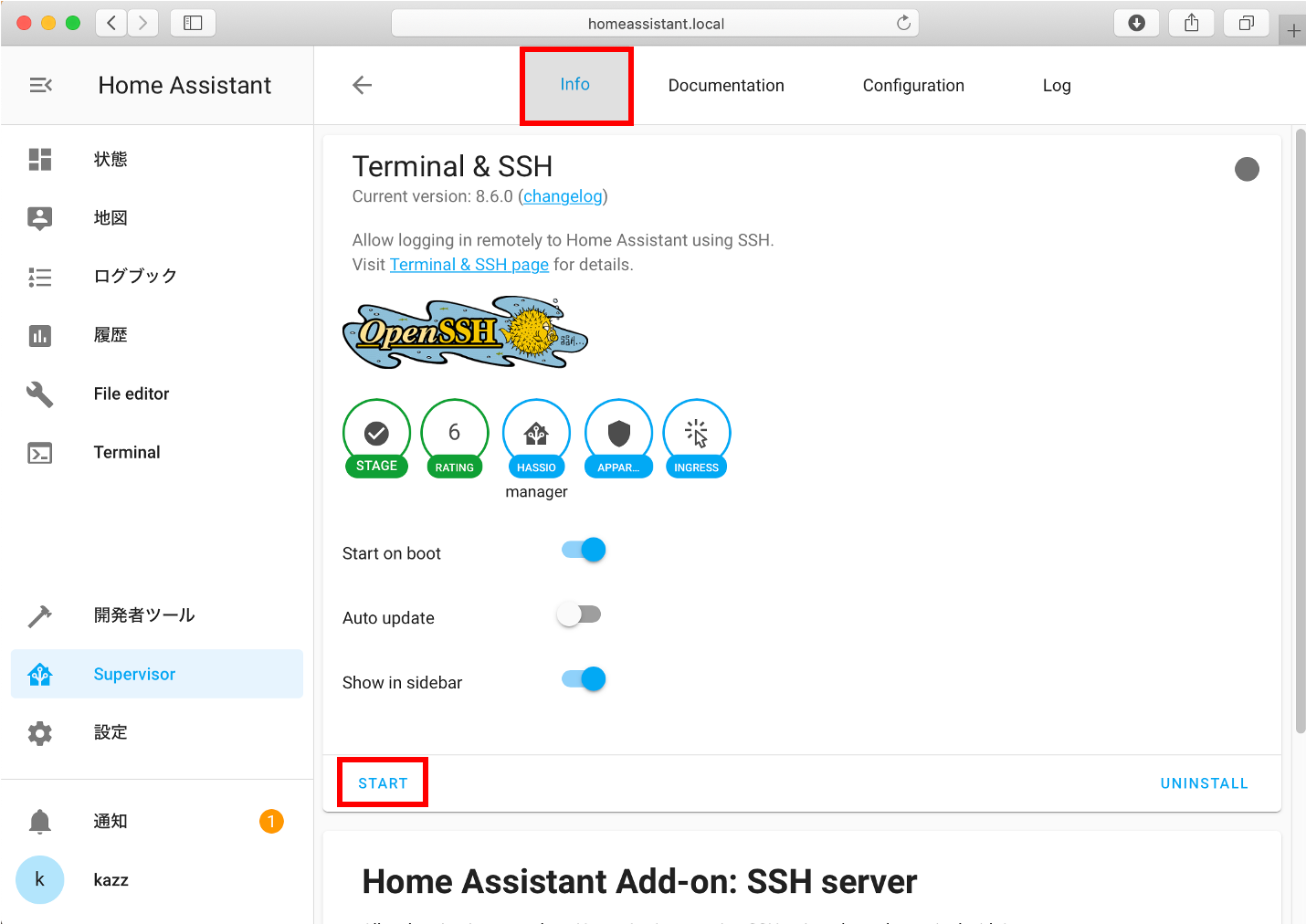Click the Show in sidebar label
This screenshot has height=924, width=1306.
[402, 683]
